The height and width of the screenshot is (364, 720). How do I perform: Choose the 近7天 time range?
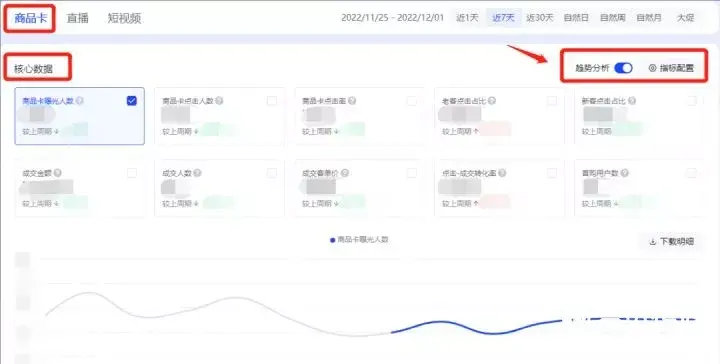(x=504, y=18)
